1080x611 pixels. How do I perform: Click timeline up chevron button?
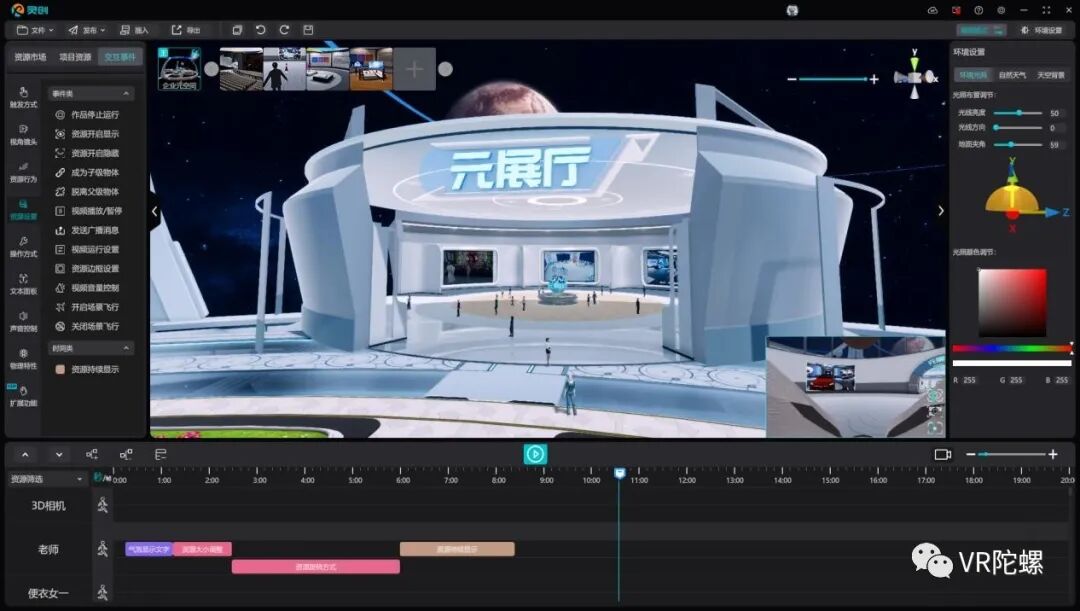(25, 455)
